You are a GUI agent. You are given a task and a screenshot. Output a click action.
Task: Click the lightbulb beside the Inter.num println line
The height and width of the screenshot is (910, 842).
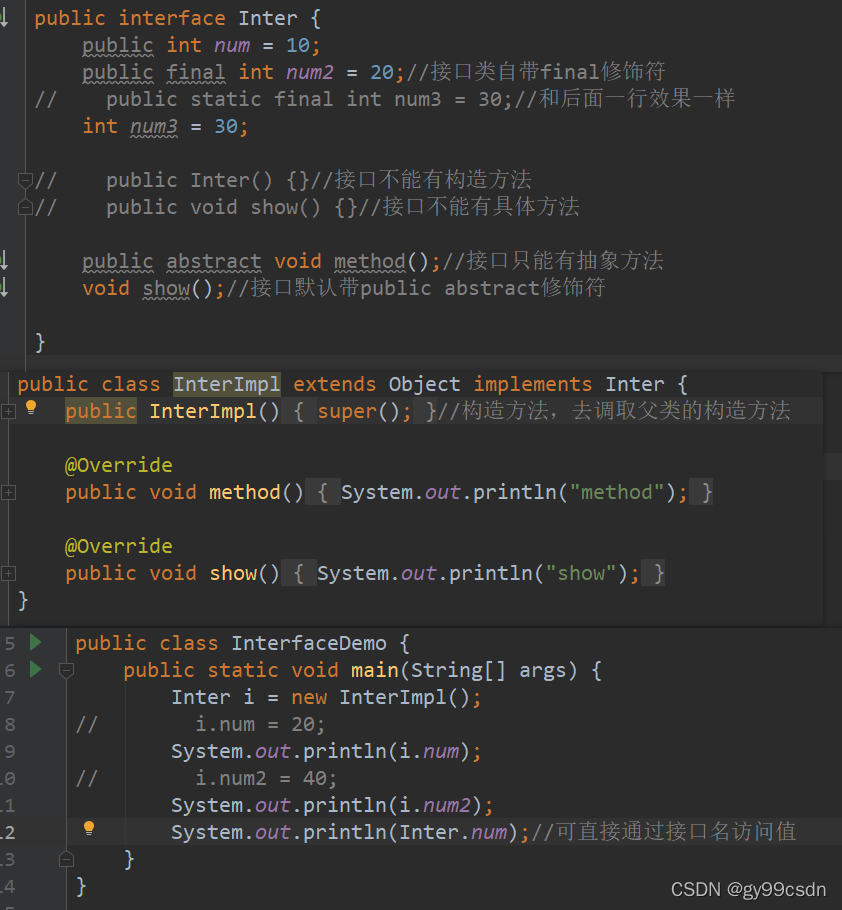point(89,828)
